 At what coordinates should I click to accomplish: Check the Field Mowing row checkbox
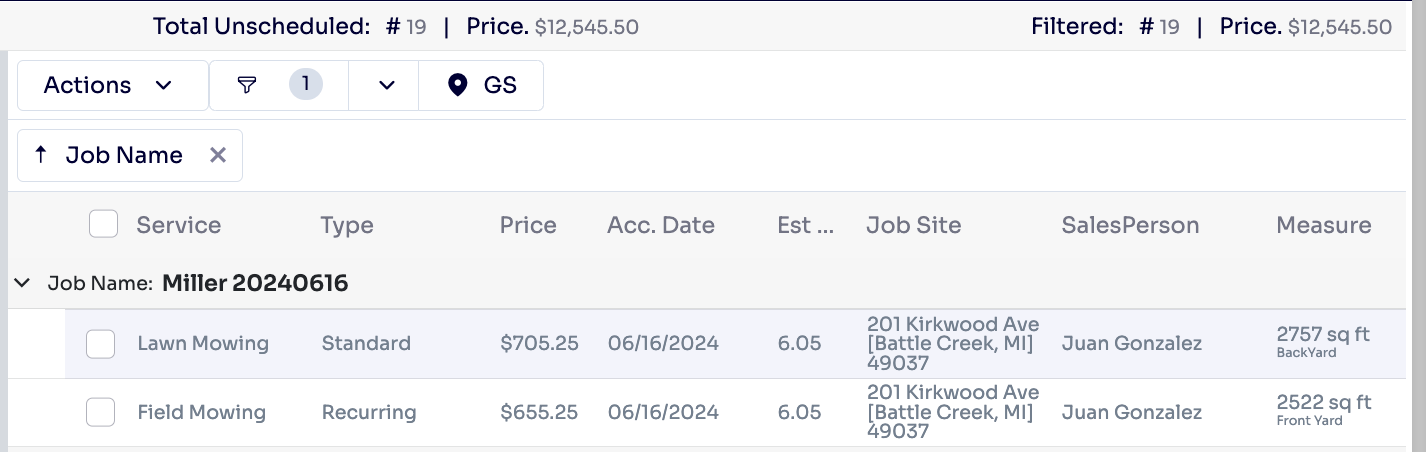click(100, 412)
